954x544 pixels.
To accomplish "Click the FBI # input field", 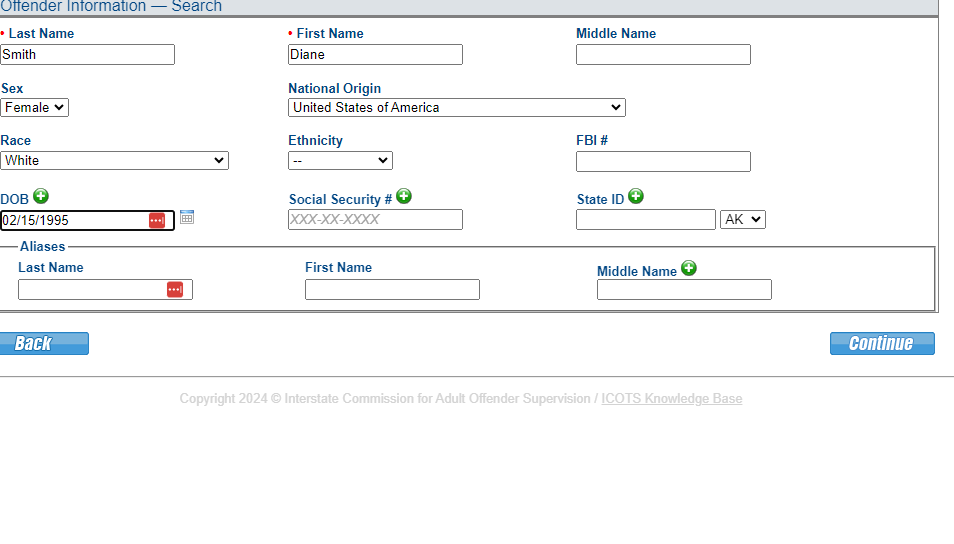I will (663, 161).
